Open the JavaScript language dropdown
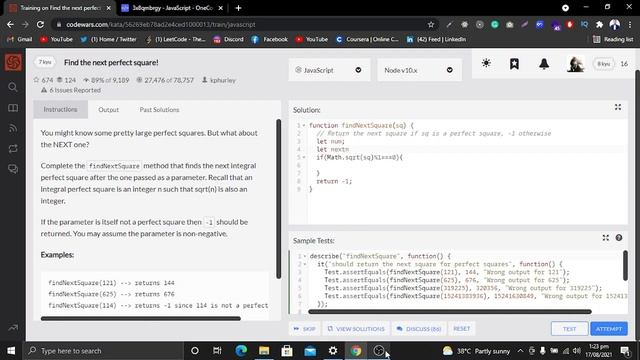This screenshot has width=640, height=360. [329, 70]
